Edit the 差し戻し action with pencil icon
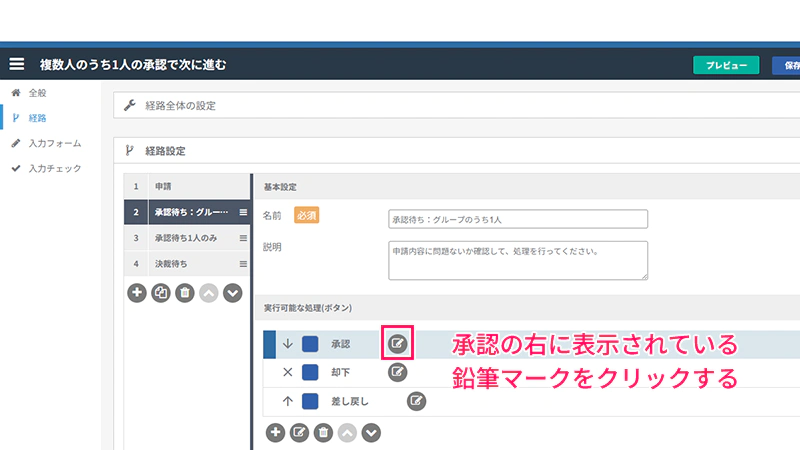Image resolution: width=800 pixels, height=450 pixels. pyautogui.click(x=416, y=401)
